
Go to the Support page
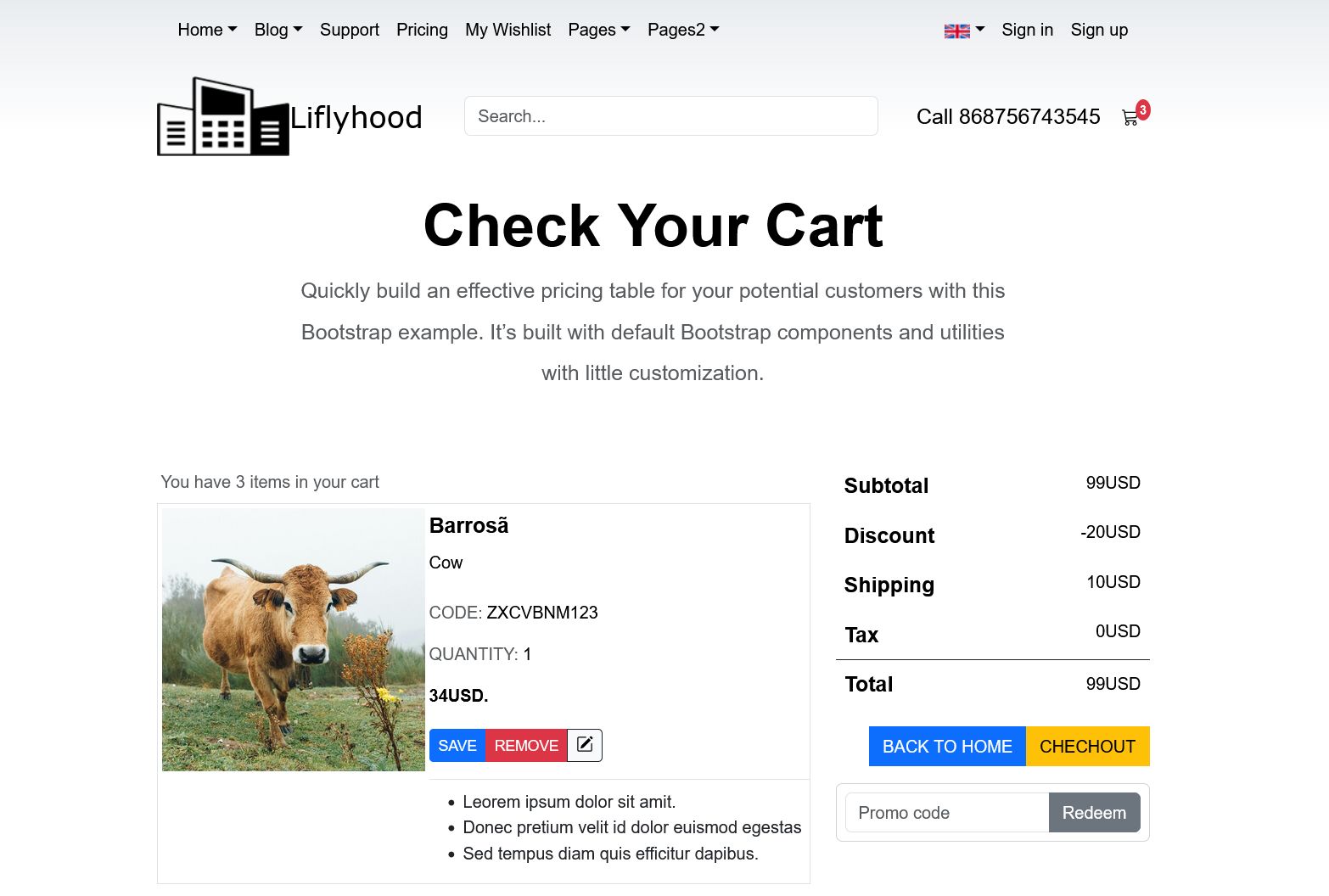(x=350, y=30)
